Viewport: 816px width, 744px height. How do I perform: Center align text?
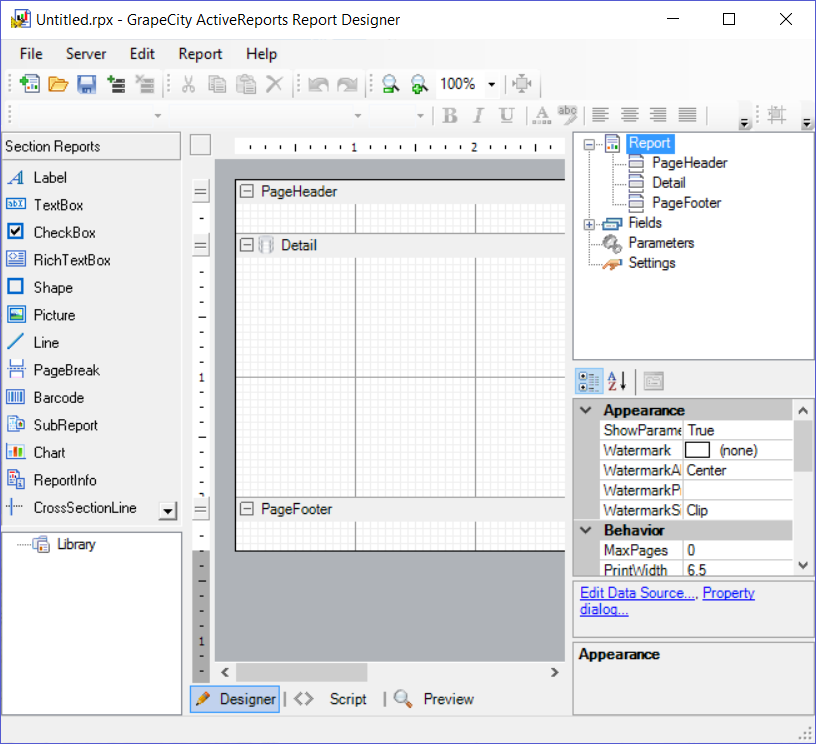point(629,115)
